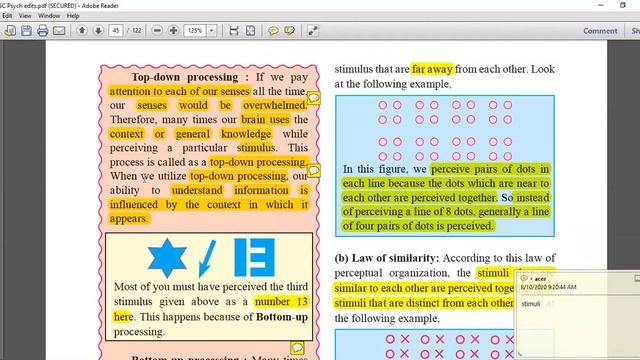This screenshot has width=640, height=360.
Task: Click highlighted phrase 'far away'
Action: click(x=432, y=69)
